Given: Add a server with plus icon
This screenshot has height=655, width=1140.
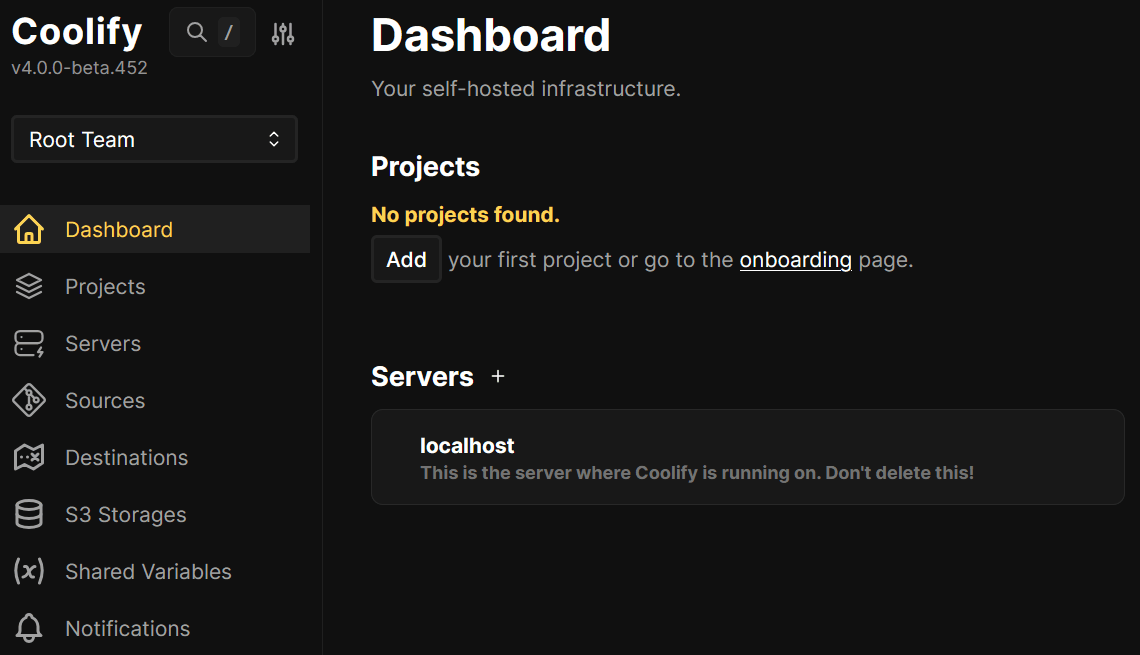Looking at the screenshot, I should tap(498, 377).
